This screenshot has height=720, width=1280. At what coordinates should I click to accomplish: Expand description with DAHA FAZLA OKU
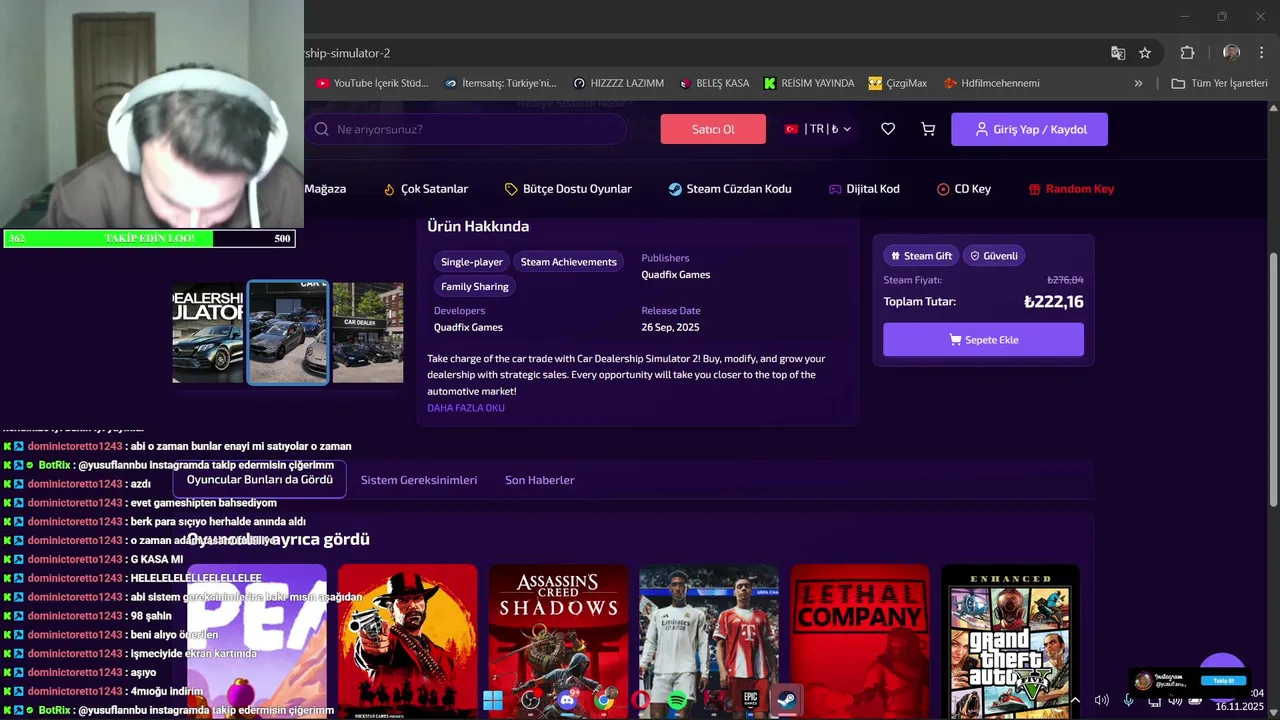466,408
